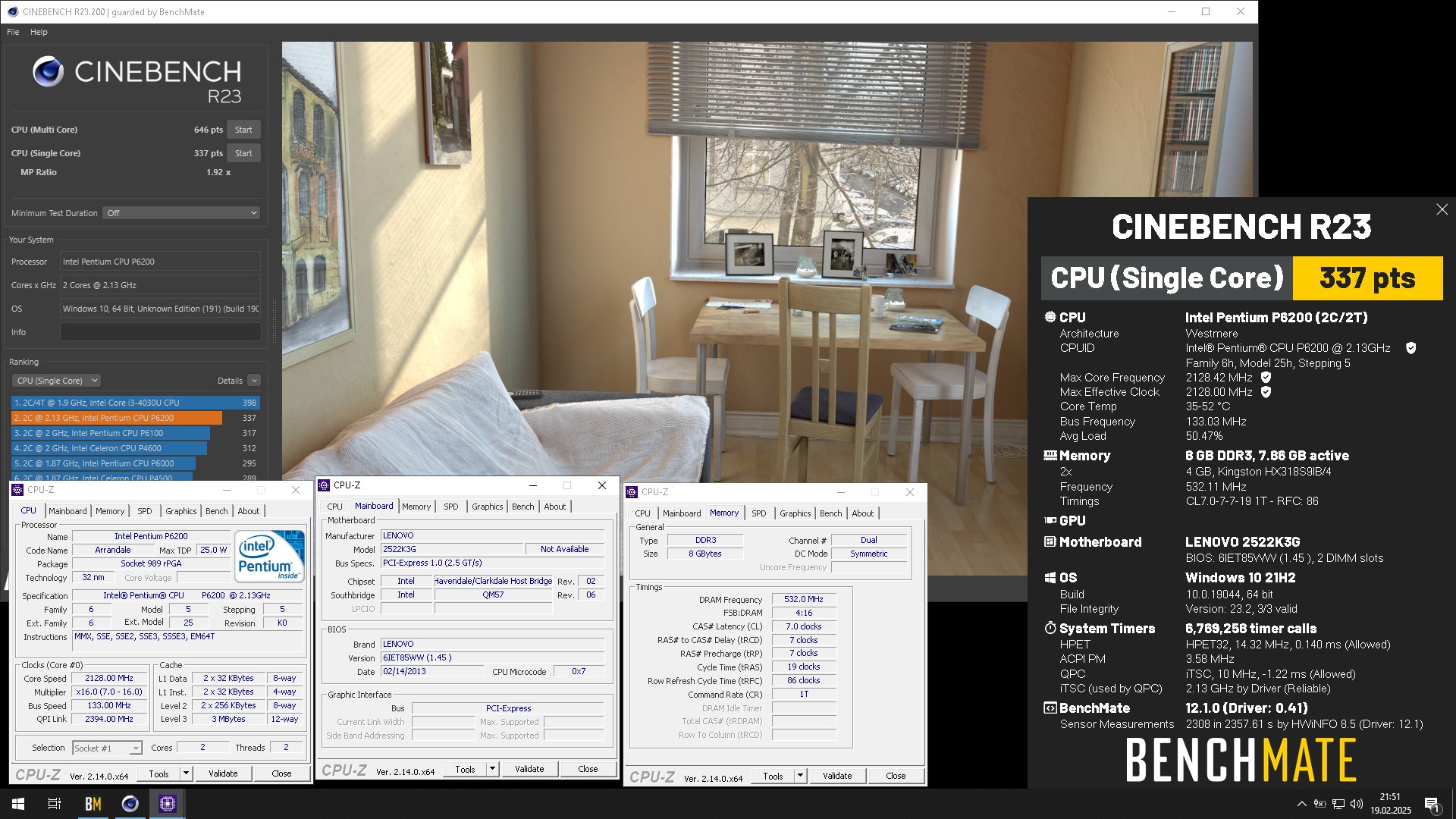Click Max Effective Clock shield icon
This screenshot has width=1456, height=819.
click(x=1266, y=392)
